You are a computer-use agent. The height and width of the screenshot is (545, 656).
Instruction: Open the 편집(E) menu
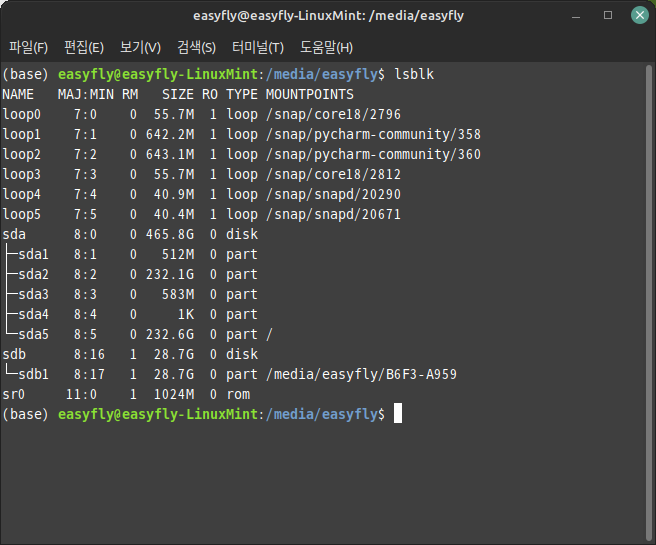click(84, 47)
